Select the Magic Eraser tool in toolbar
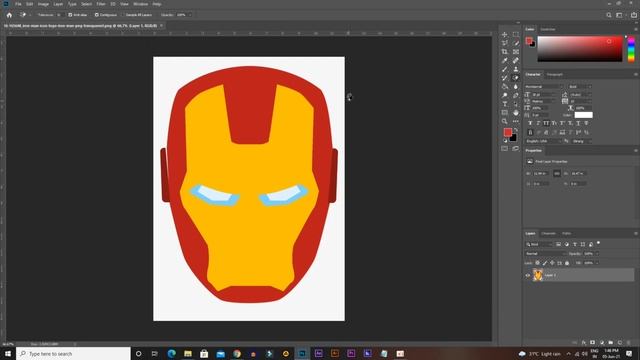The image size is (640, 360). click(x=516, y=78)
